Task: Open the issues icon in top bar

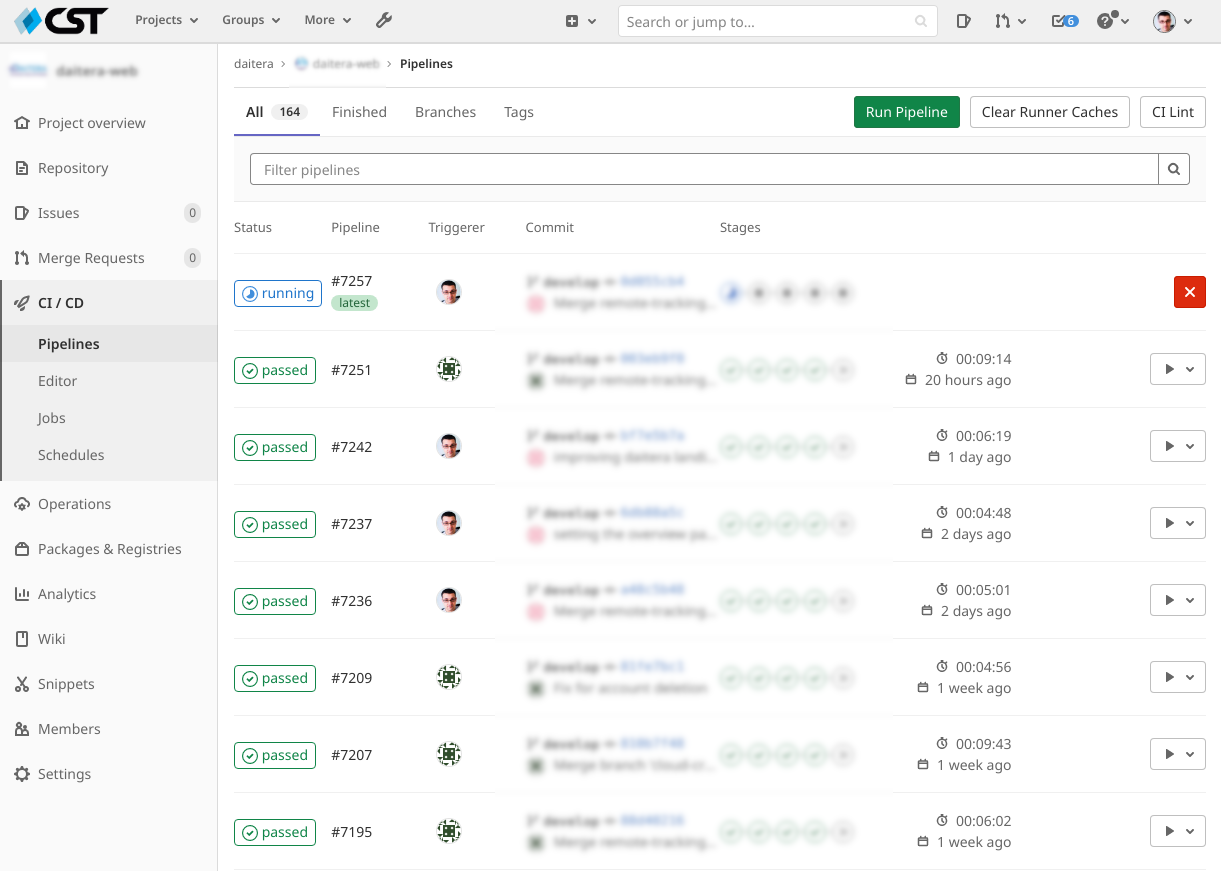Action: click(x=963, y=21)
